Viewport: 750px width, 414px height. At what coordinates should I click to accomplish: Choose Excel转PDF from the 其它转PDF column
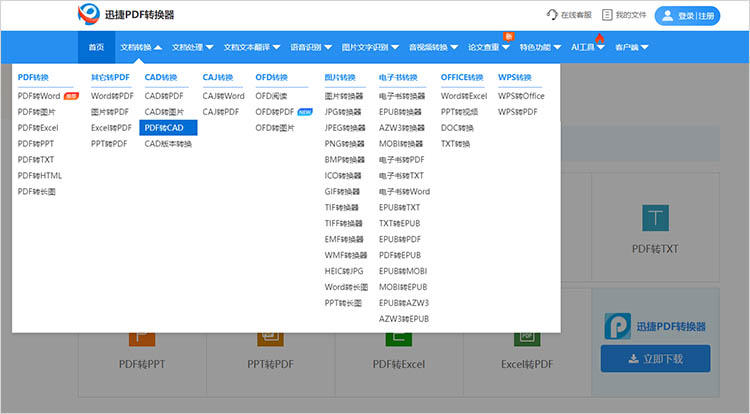pos(111,128)
